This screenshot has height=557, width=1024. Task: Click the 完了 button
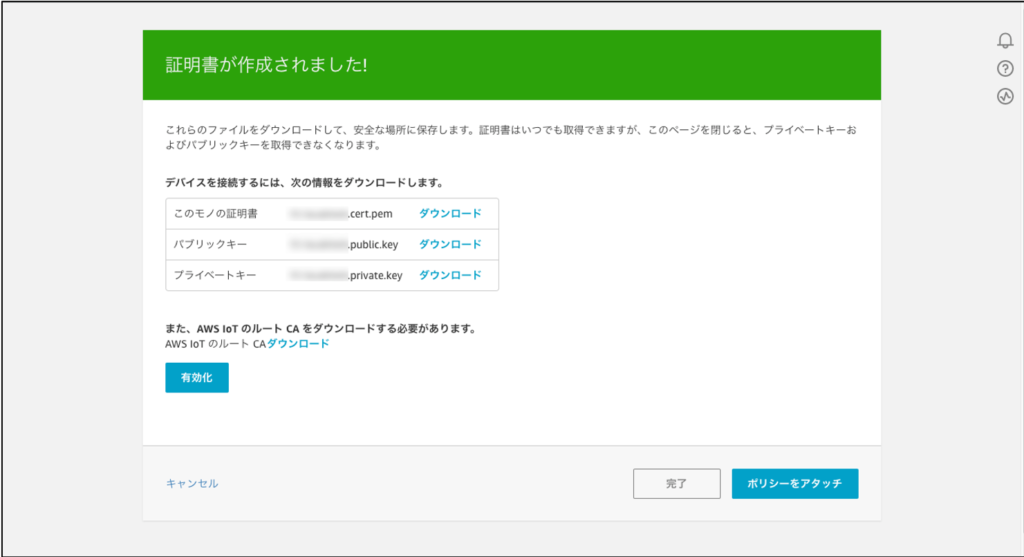pos(676,484)
